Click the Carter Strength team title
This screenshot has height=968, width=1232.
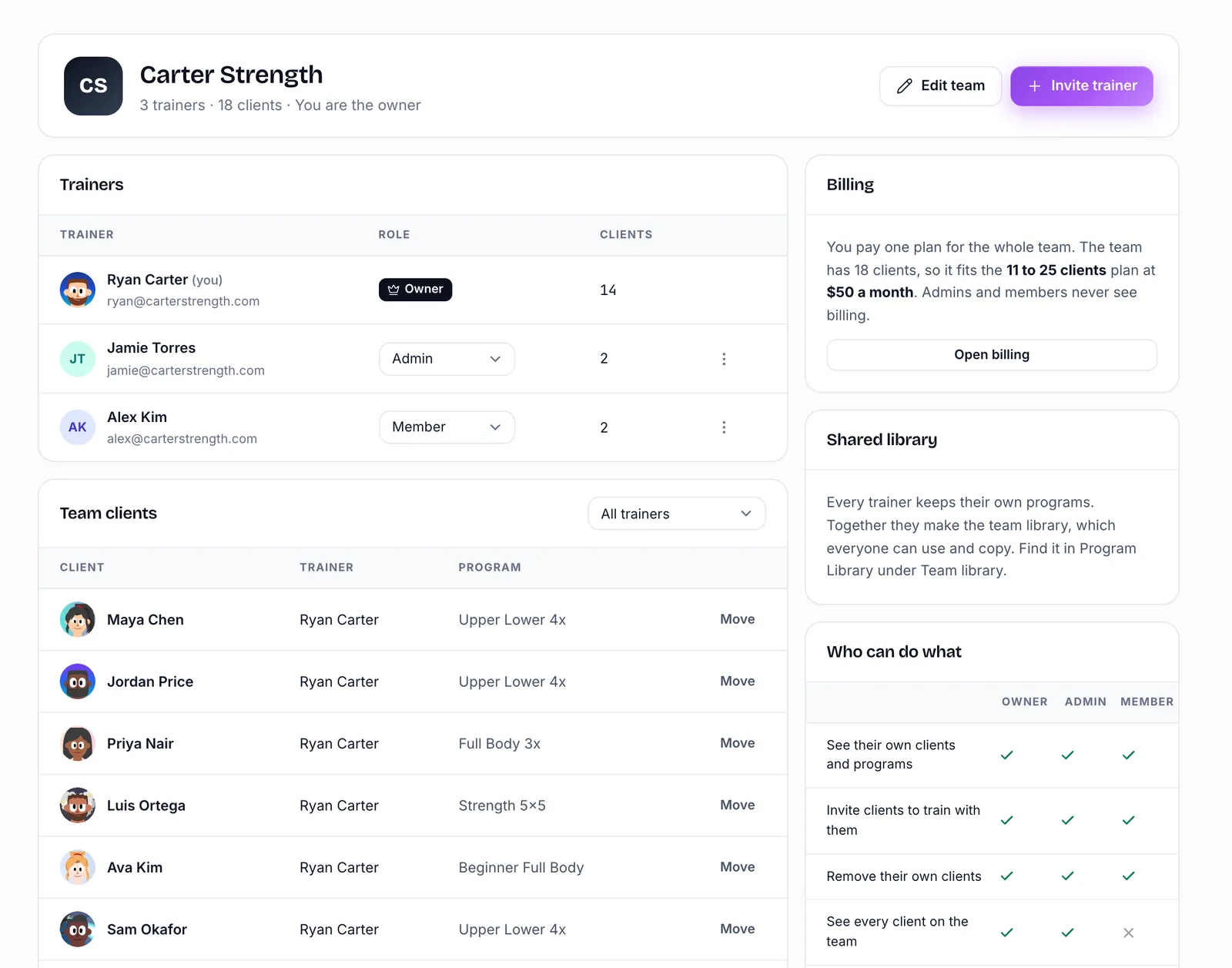tap(231, 75)
